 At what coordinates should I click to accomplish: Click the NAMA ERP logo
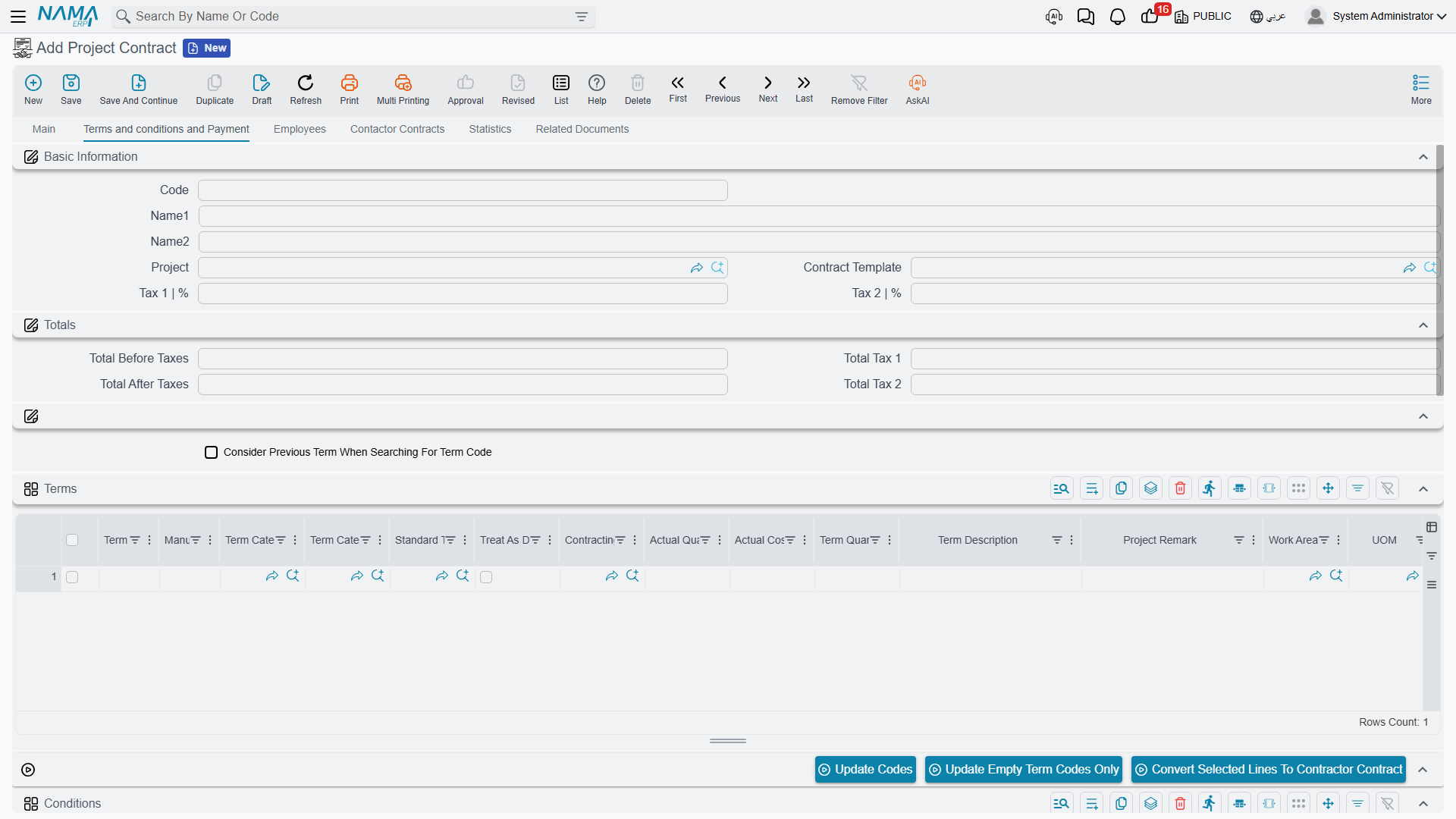[x=67, y=16]
